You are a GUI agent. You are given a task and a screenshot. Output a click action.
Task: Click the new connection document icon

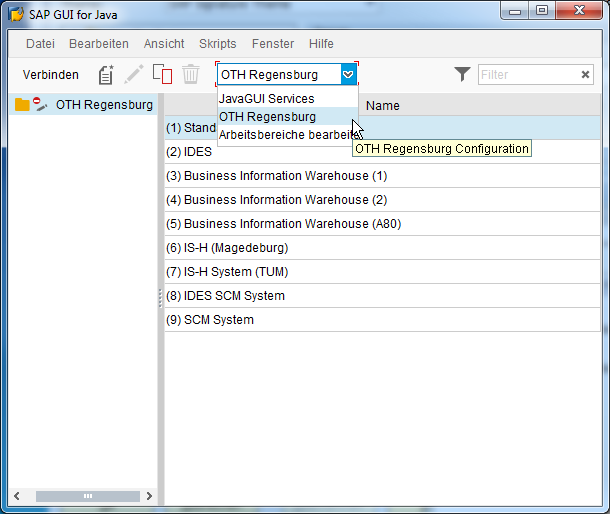(x=106, y=75)
